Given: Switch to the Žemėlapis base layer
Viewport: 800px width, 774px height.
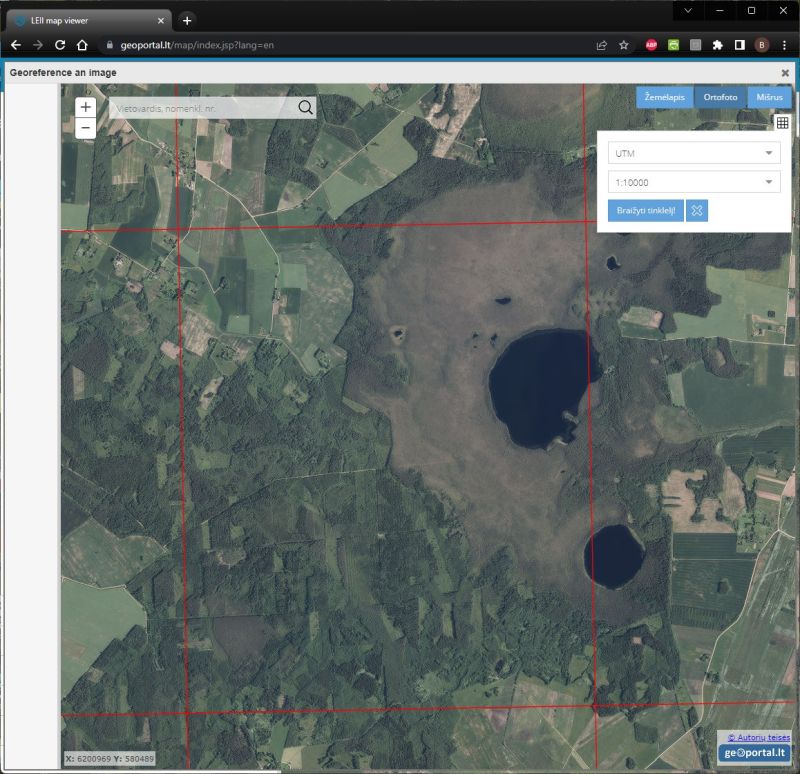Looking at the screenshot, I should 664,97.
